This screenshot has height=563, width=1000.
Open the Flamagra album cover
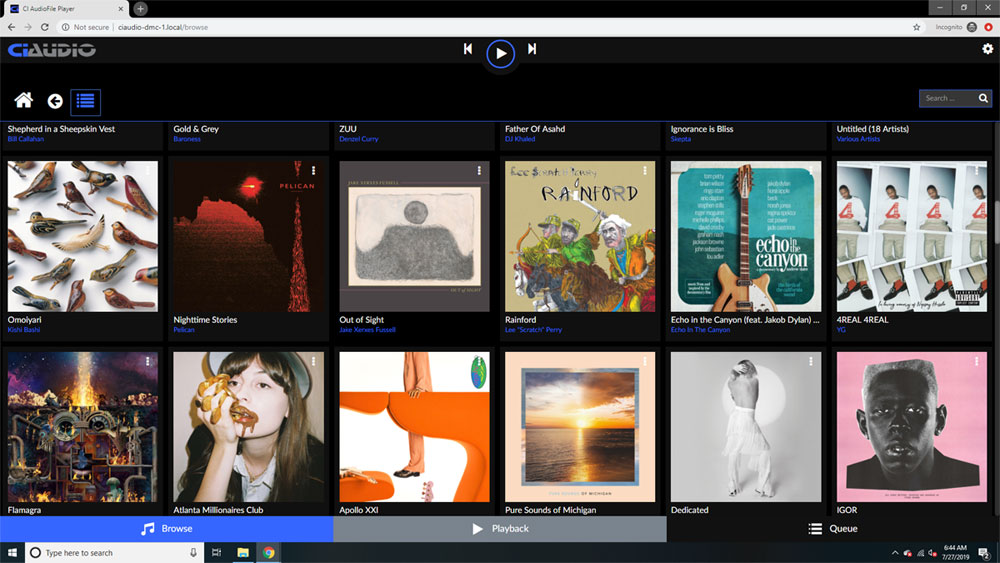tap(83, 427)
